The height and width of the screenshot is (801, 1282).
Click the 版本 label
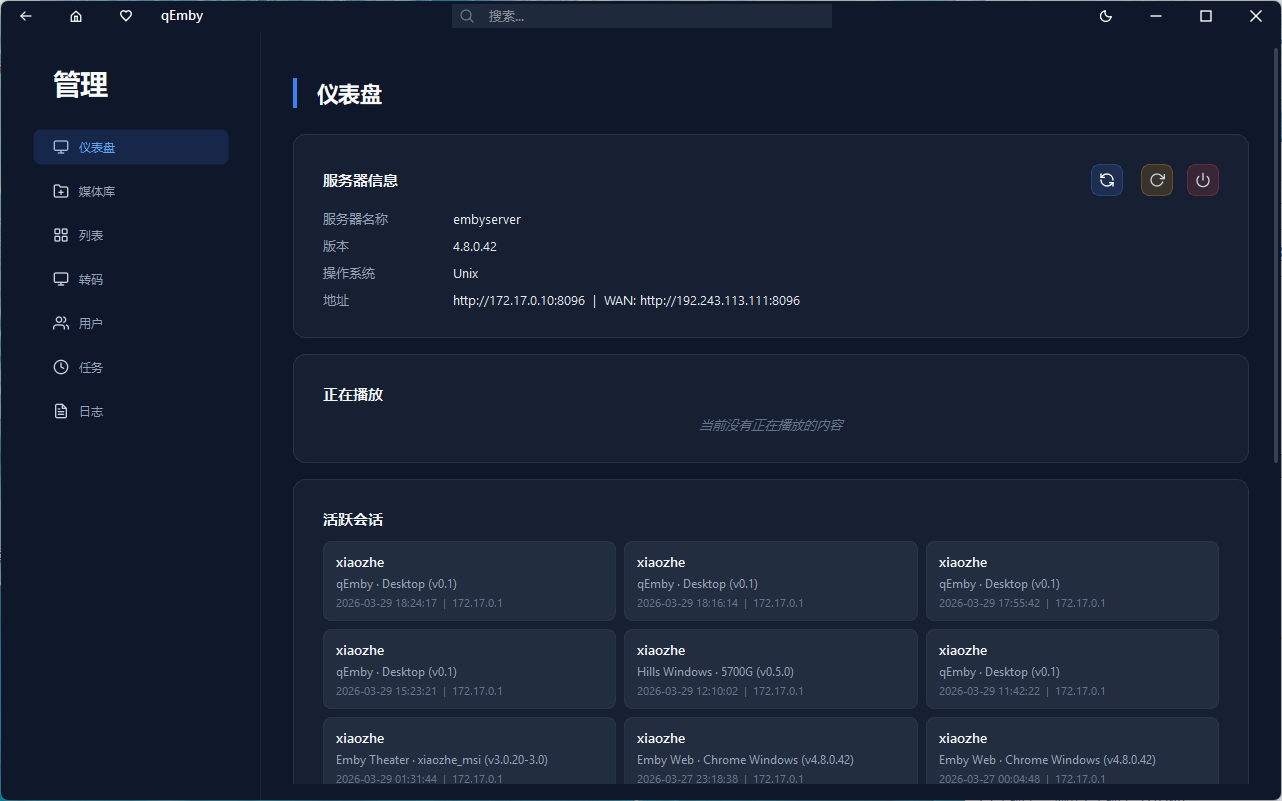click(x=336, y=246)
